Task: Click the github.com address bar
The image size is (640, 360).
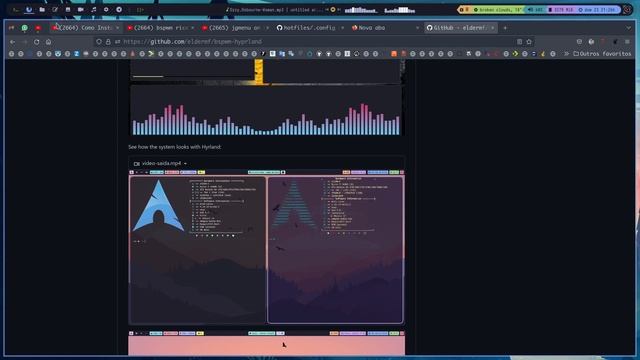Action: [x=314, y=42]
